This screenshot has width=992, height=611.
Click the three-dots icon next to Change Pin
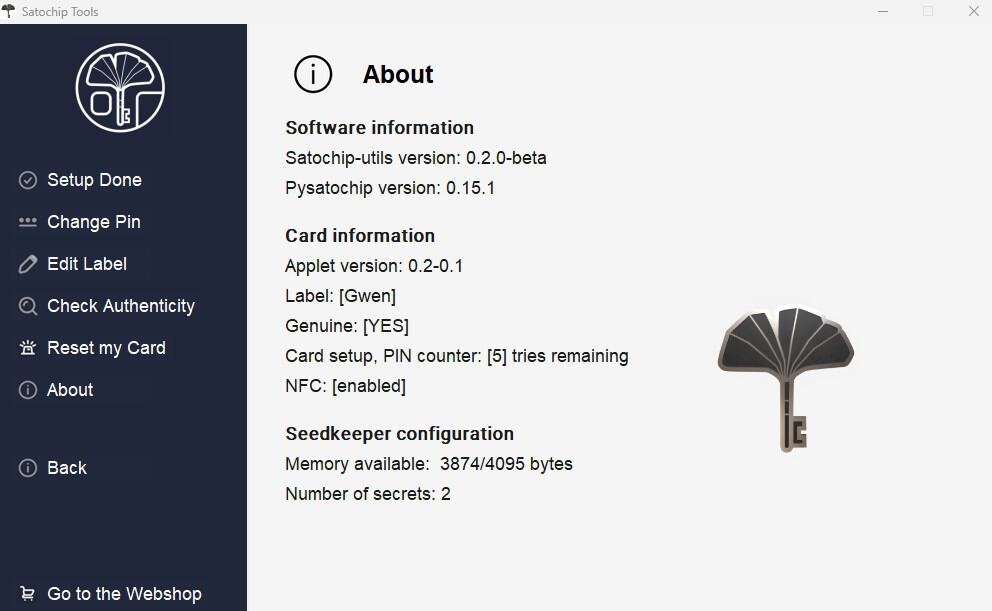tap(28, 222)
